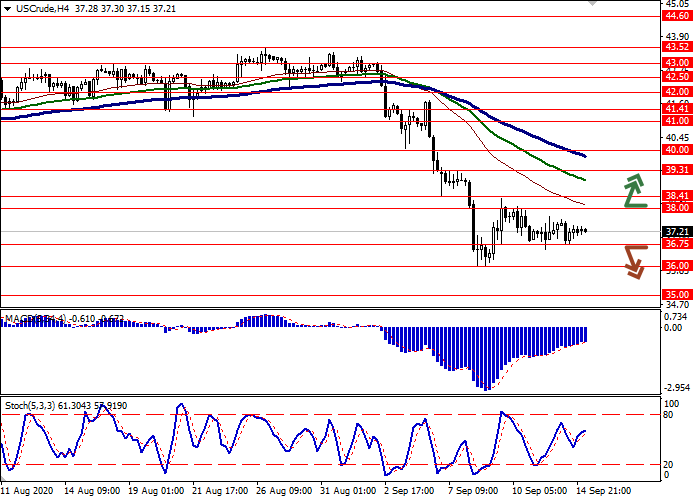
Task: Click the current price 37.21 label
Action: (x=677, y=231)
